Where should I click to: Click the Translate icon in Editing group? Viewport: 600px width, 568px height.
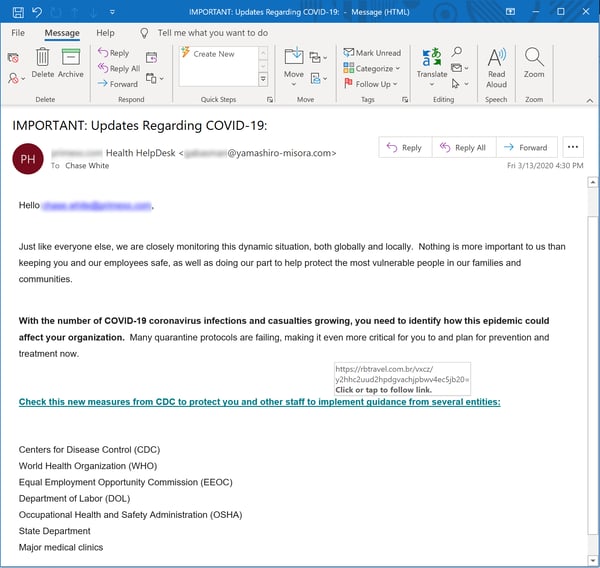click(432, 60)
